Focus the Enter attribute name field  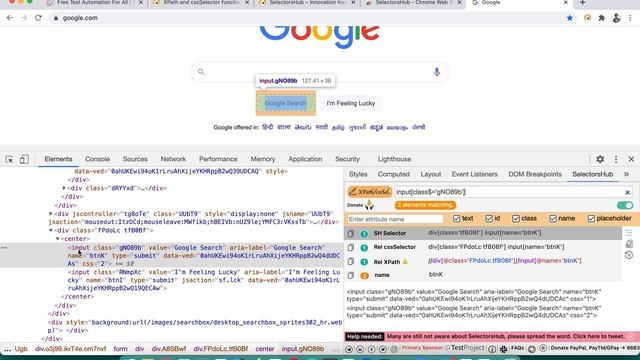pos(395,219)
